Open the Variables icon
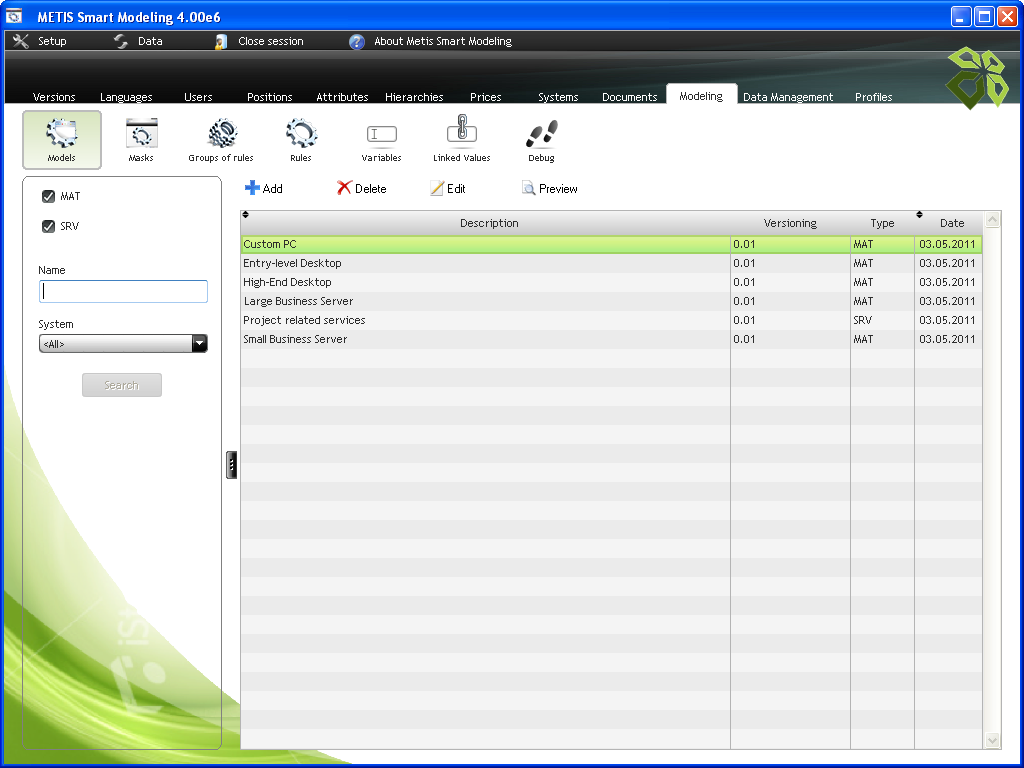Screen dimensions: 1024x768 coord(381,134)
